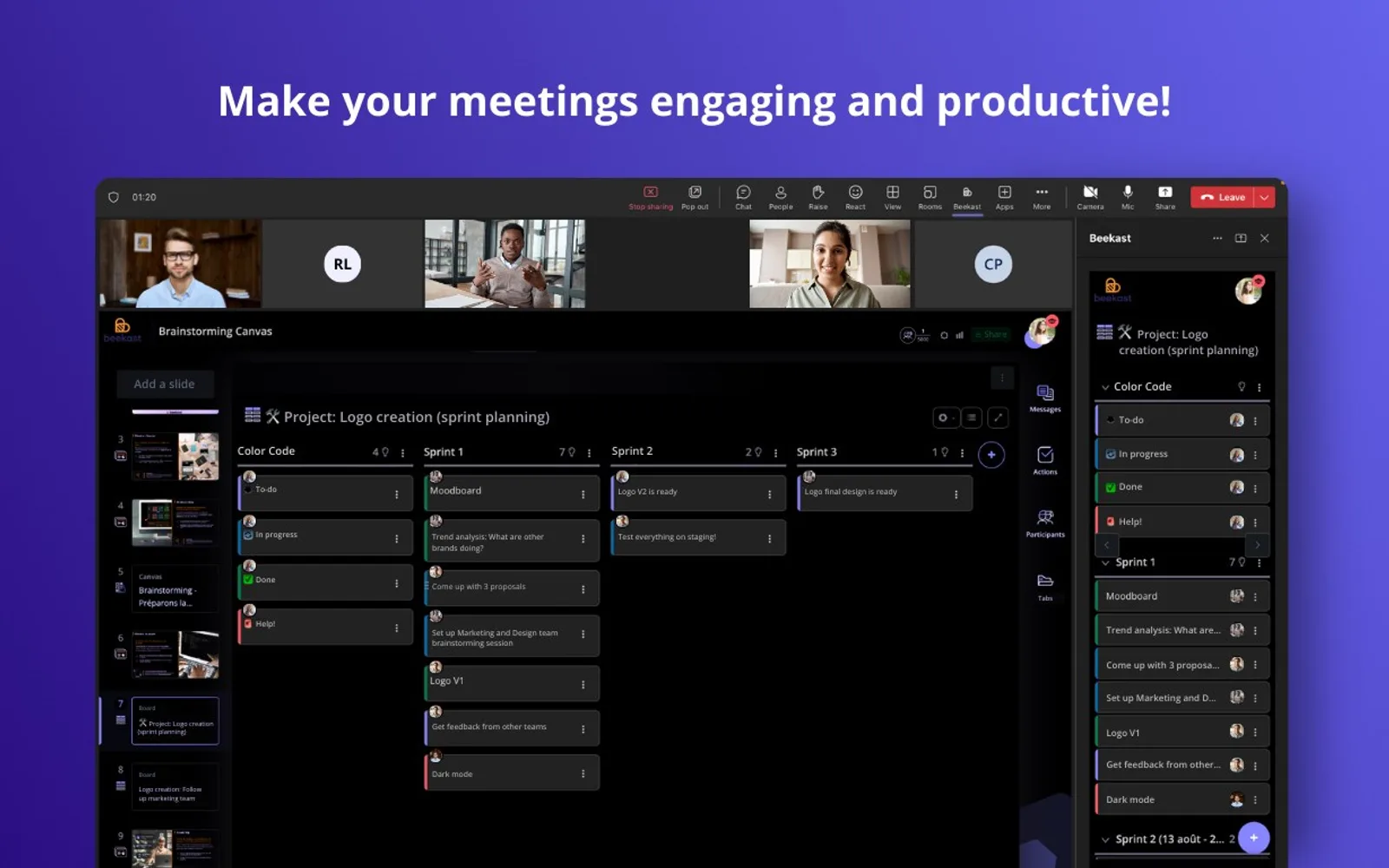Open the Leave dropdown arrow
The image size is (1389, 868).
(1265, 197)
